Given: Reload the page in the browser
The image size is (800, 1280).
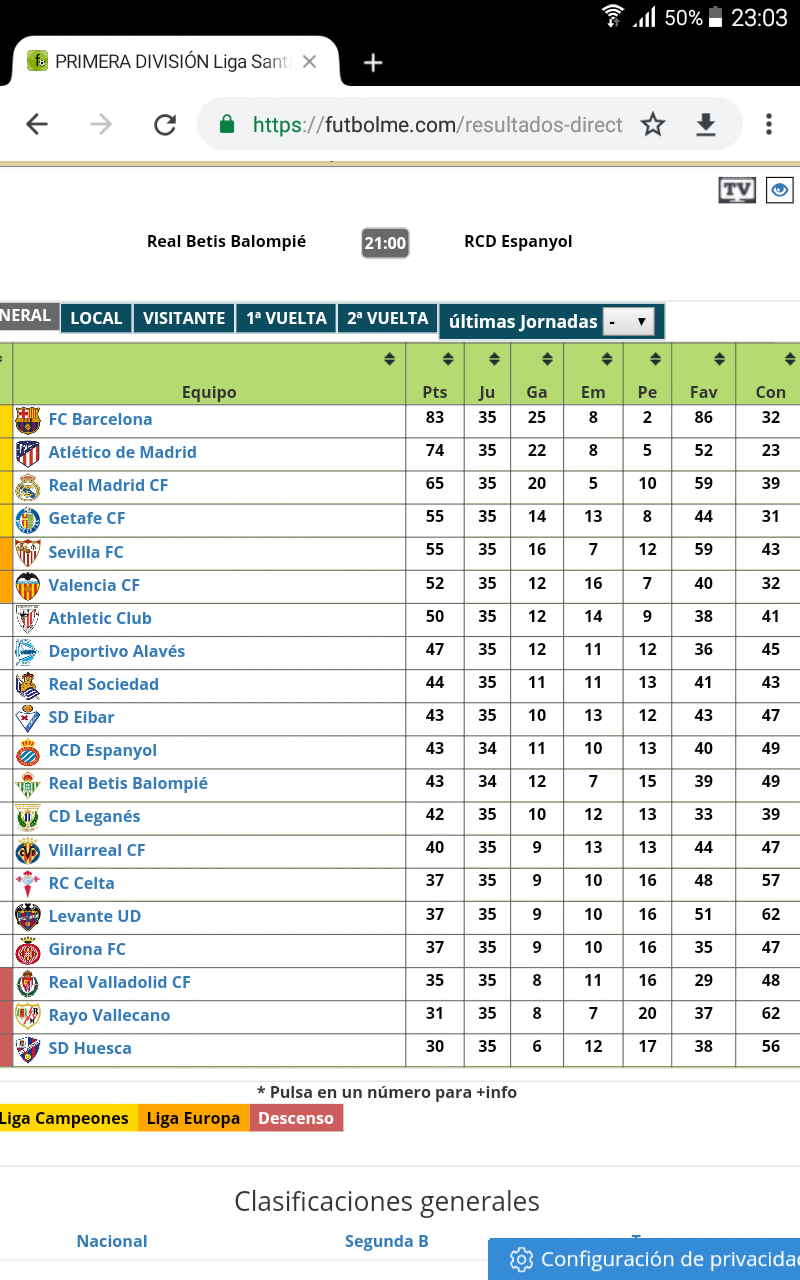Looking at the screenshot, I should pos(164,124).
